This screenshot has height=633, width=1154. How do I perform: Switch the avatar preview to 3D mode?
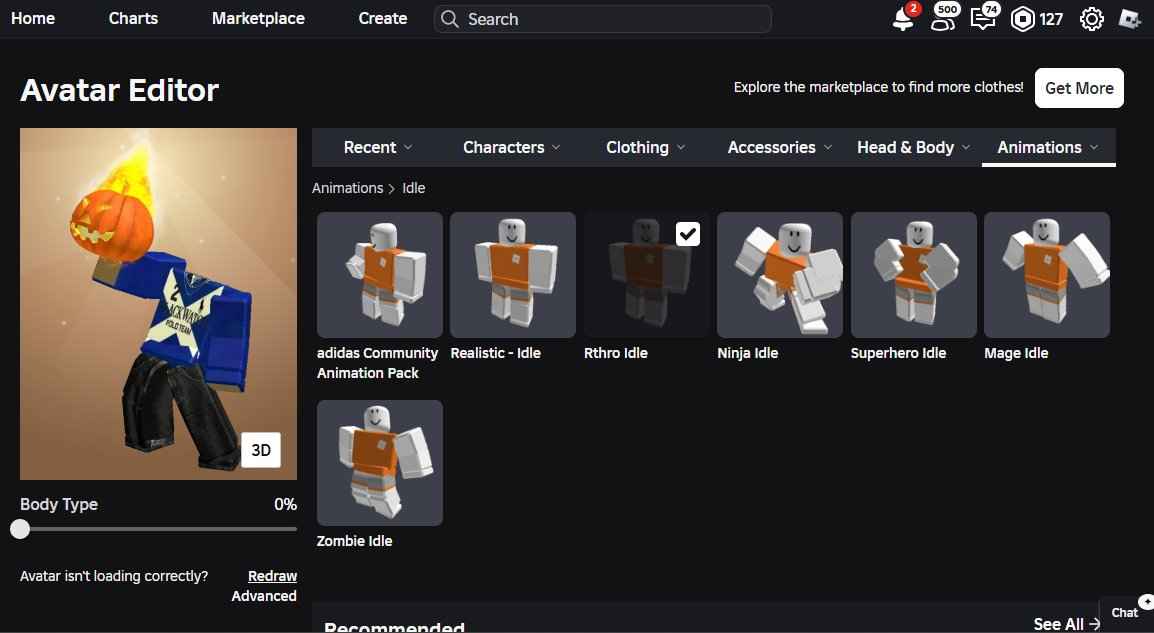coord(260,450)
